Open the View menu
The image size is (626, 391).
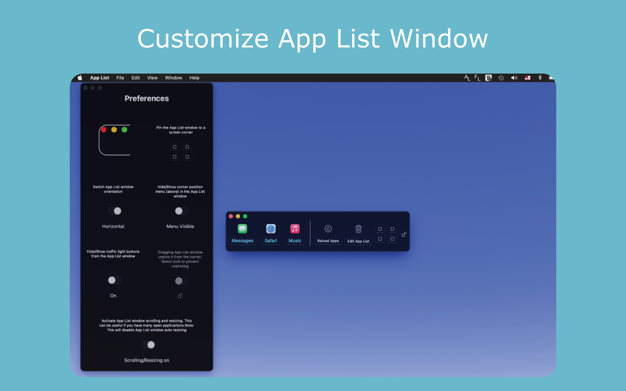coord(152,78)
